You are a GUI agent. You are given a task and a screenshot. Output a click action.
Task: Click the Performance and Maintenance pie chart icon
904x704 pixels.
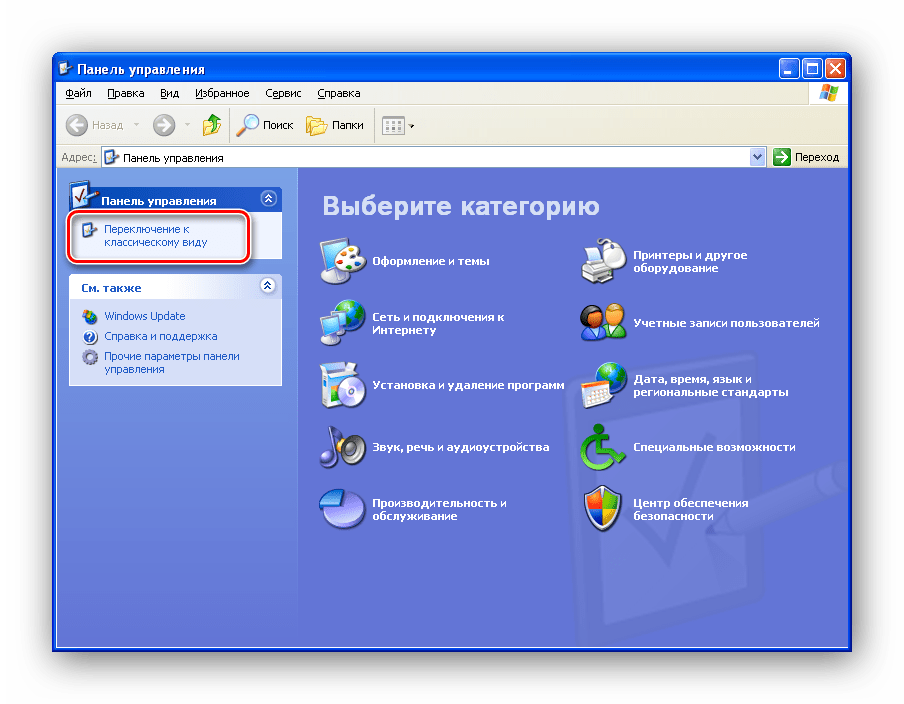342,509
